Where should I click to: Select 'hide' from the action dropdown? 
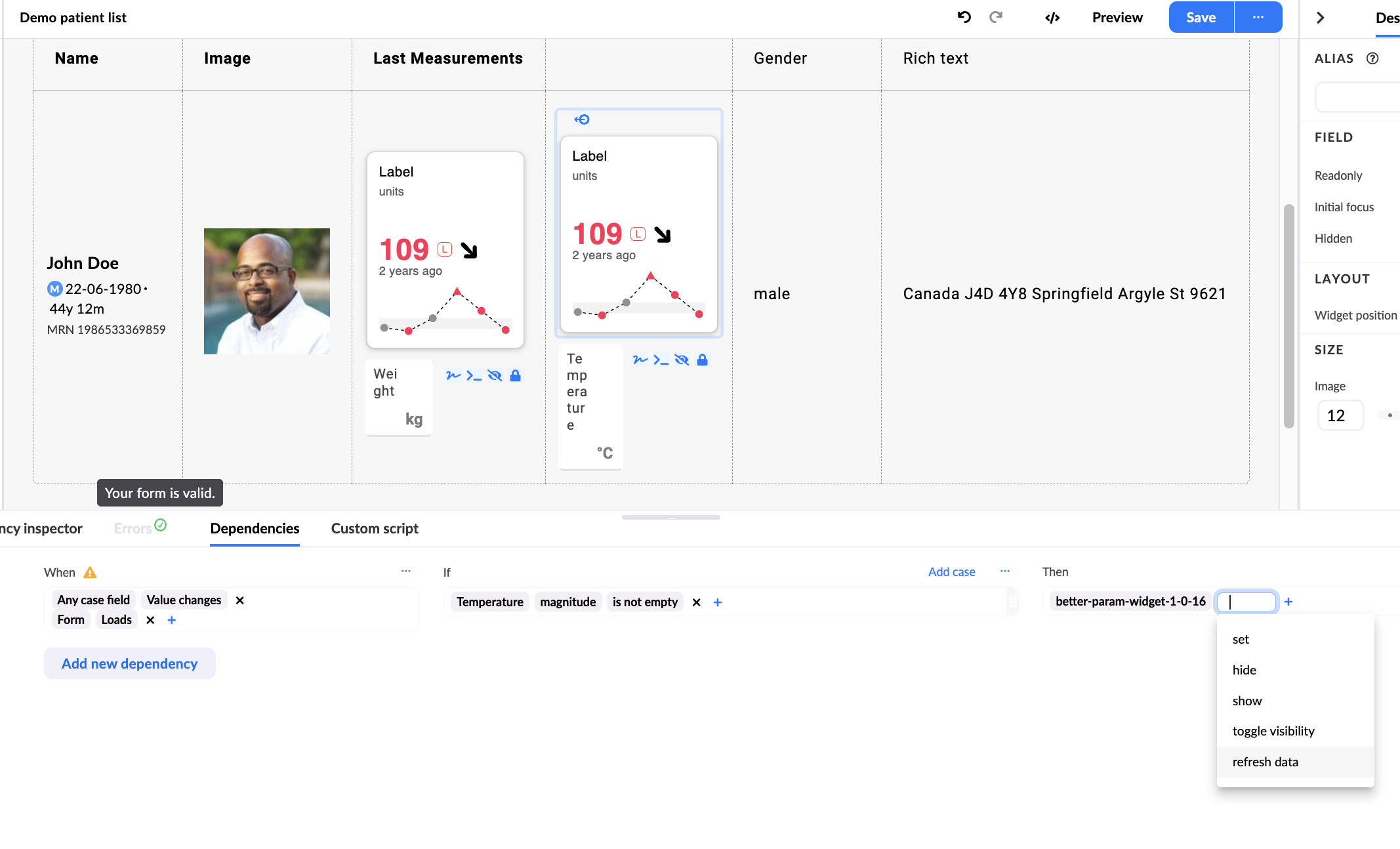pos(1295,670)
